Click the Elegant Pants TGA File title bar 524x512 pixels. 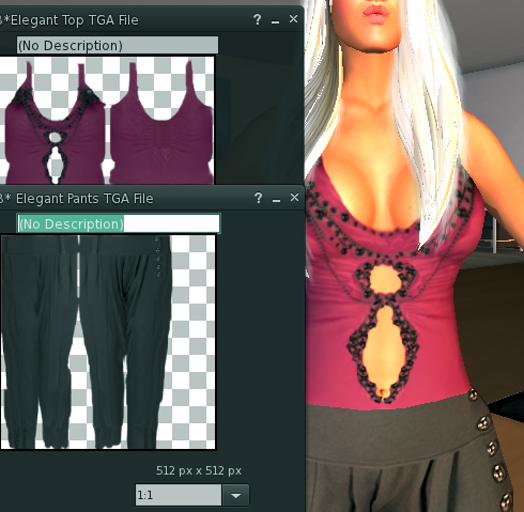click(x=151, y=199)
